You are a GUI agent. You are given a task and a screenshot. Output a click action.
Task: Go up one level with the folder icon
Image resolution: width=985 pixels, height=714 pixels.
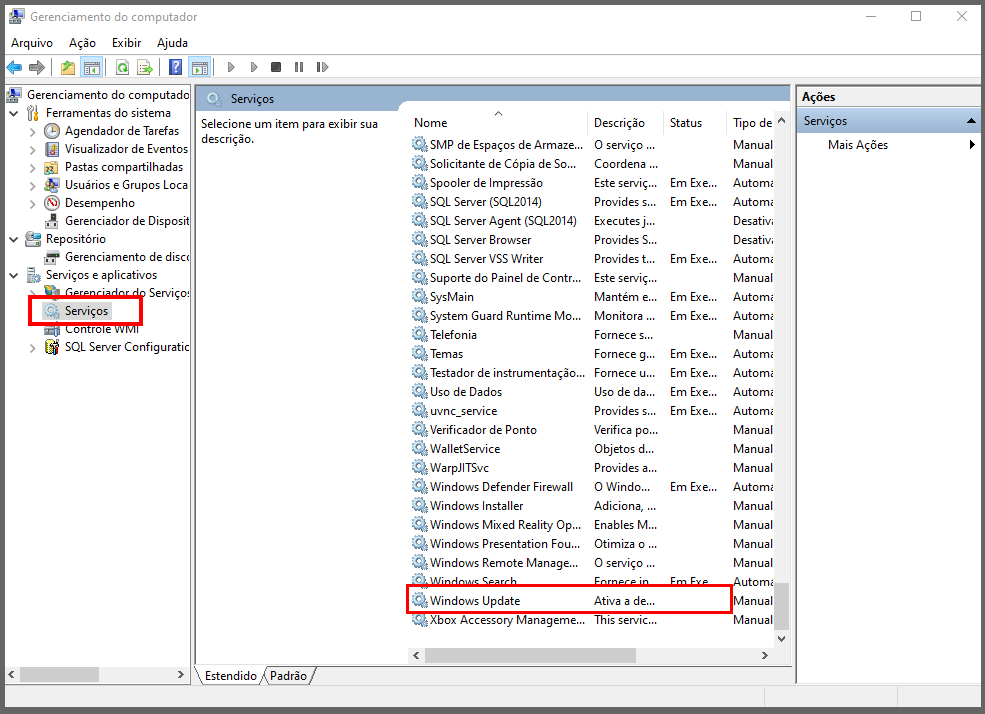(68, 67)
